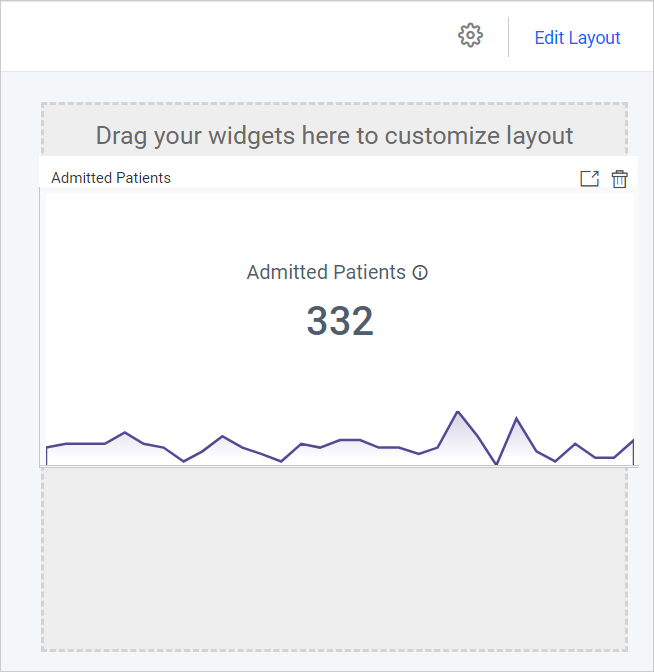
Task: Click the second-tallest sparkline peak
Action: (516, 418)
